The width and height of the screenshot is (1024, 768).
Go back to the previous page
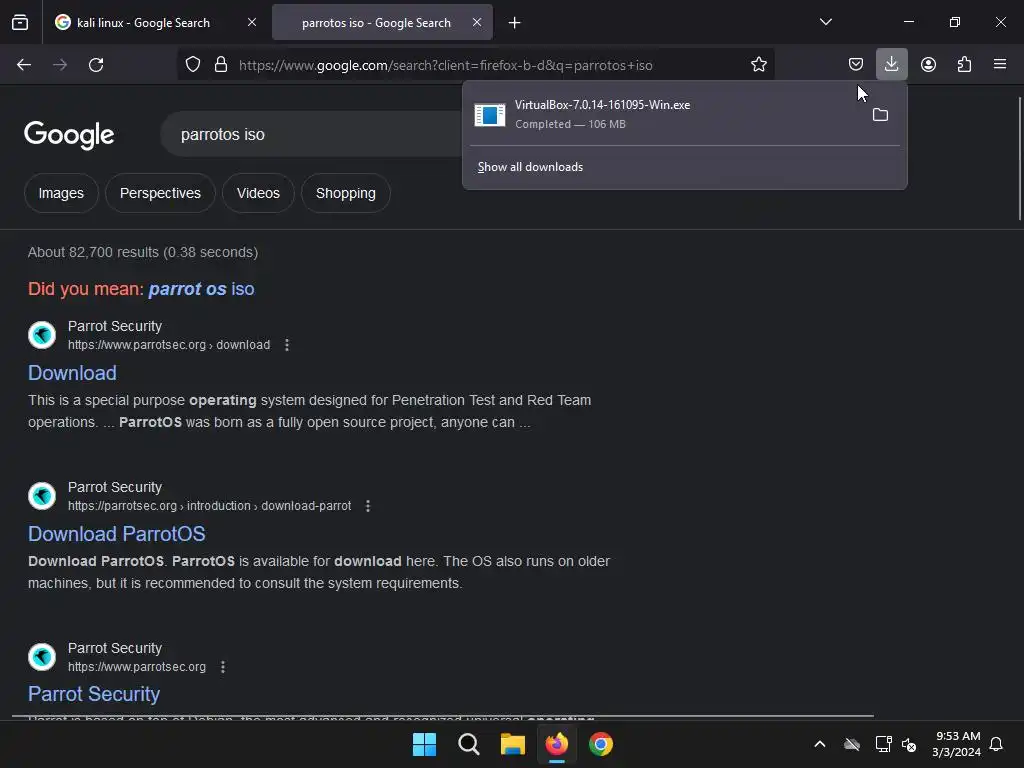[x=24, y=65]
